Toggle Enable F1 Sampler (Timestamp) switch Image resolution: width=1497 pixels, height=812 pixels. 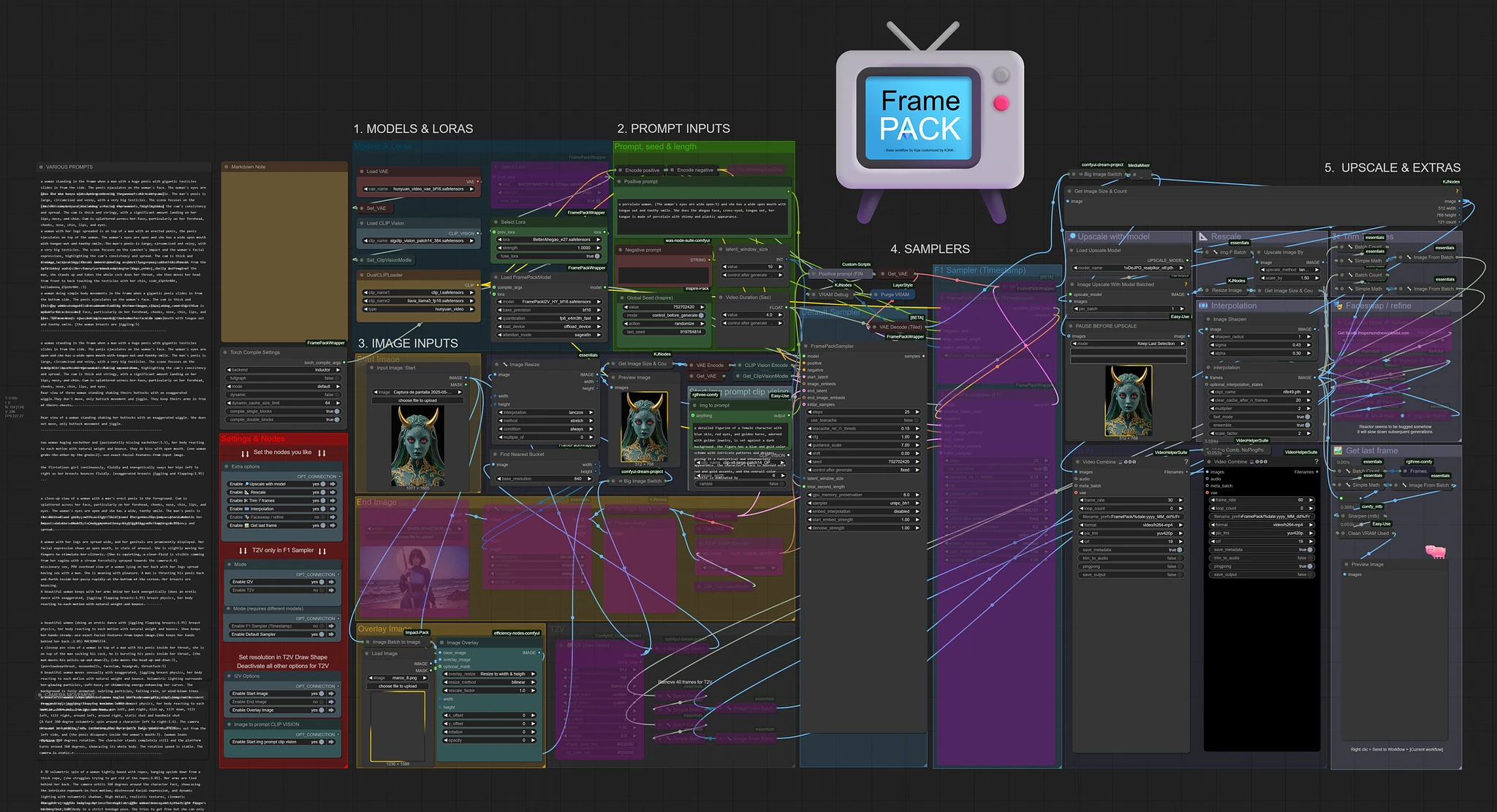[x=321, y=626]
